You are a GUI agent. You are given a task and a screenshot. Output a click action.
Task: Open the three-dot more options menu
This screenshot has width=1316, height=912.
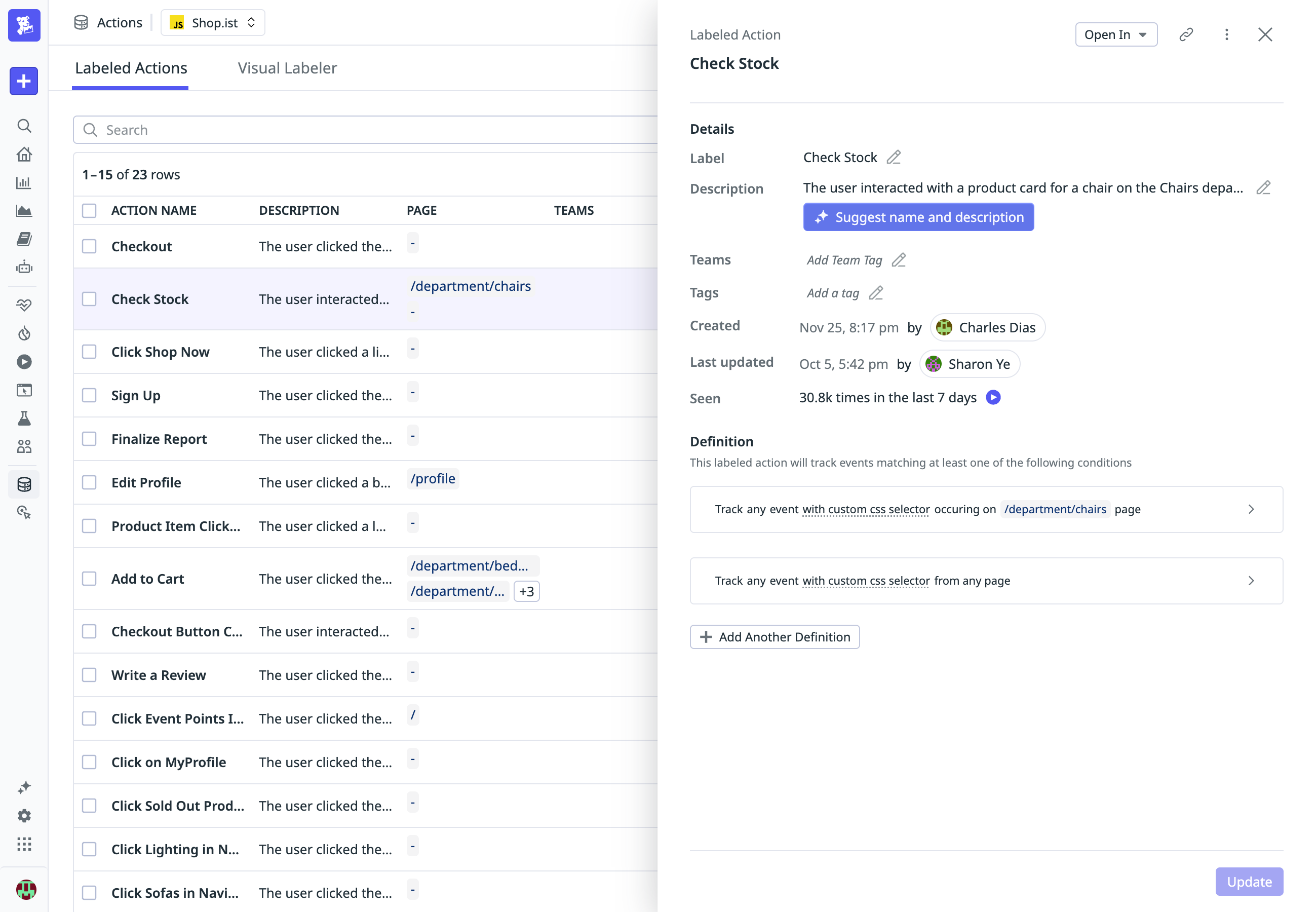coord(1226,35)
